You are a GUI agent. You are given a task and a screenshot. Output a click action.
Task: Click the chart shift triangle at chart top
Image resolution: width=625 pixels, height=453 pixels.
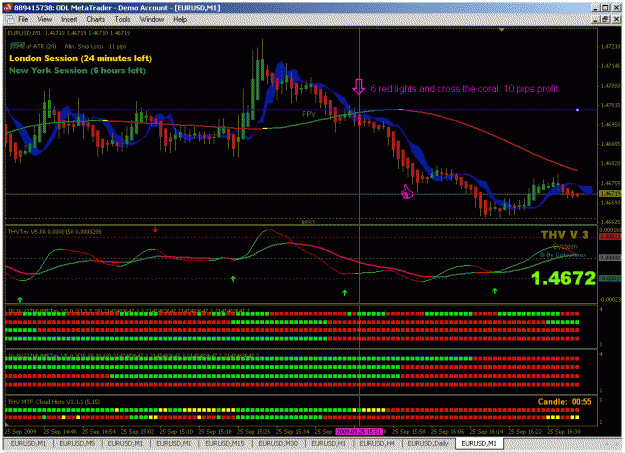click(502, 30)
